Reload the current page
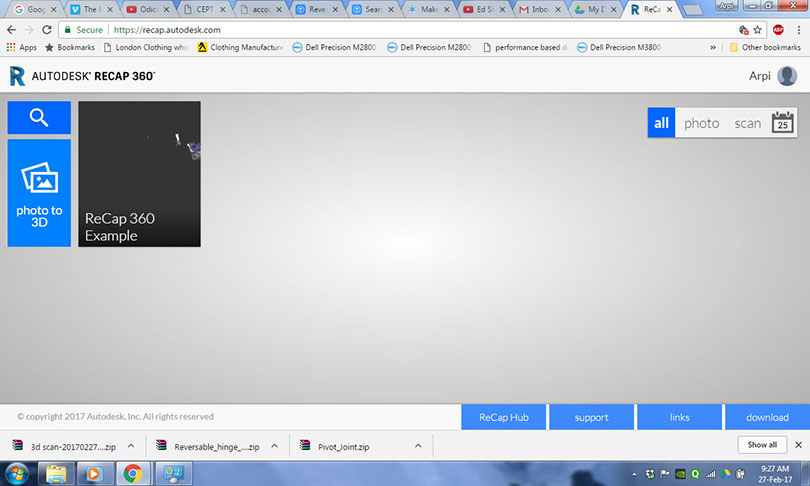The width and height of the screenshot is (810, 486). pyautogui.click(x=46, y=30)
